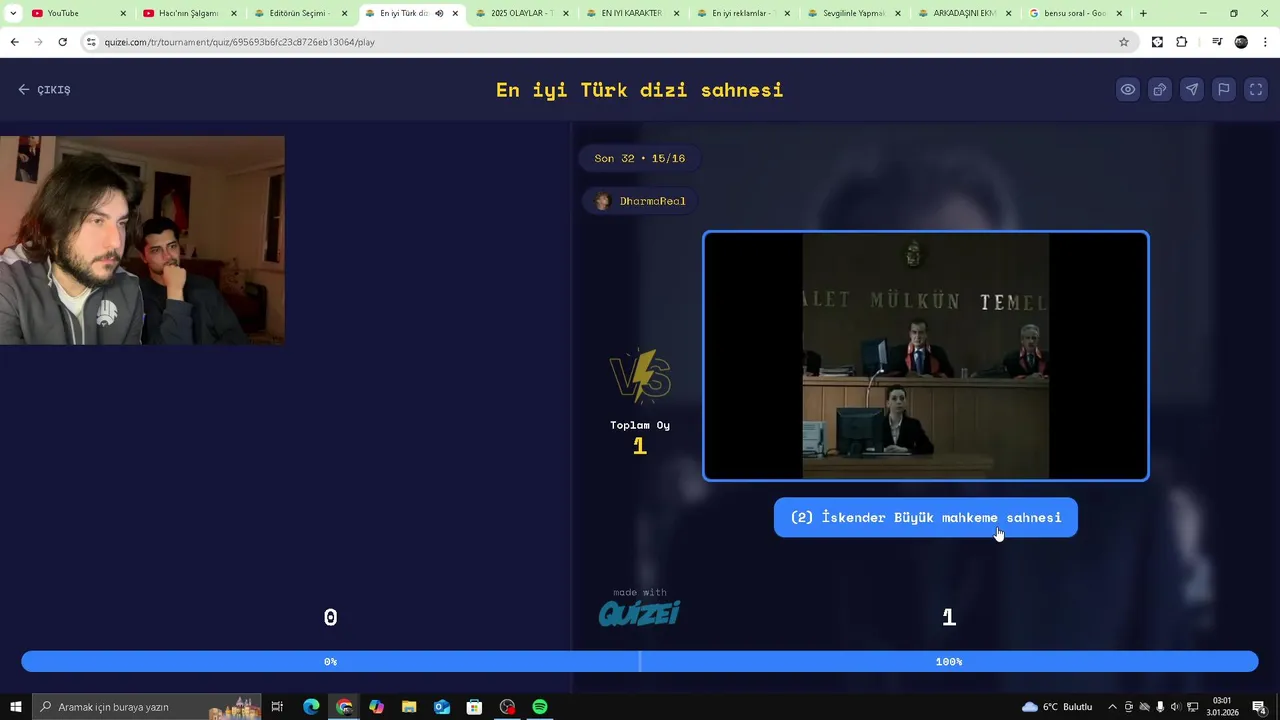Open media control icon in toolbar
1280x720 pixels.
coord(1217,42)
